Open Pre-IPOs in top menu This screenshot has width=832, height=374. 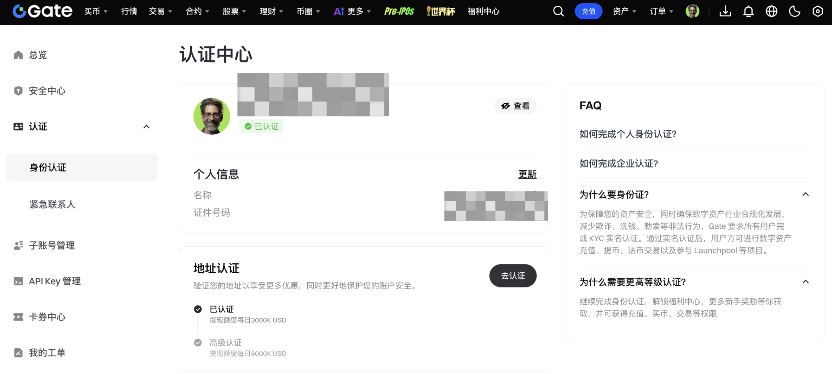point(399,11)
